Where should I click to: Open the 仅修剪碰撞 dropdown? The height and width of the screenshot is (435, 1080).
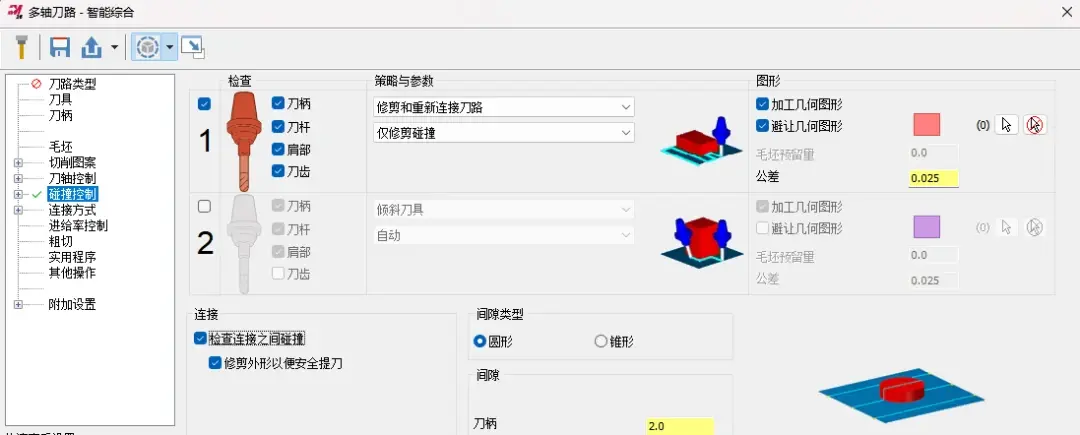[x=503, y=133]
